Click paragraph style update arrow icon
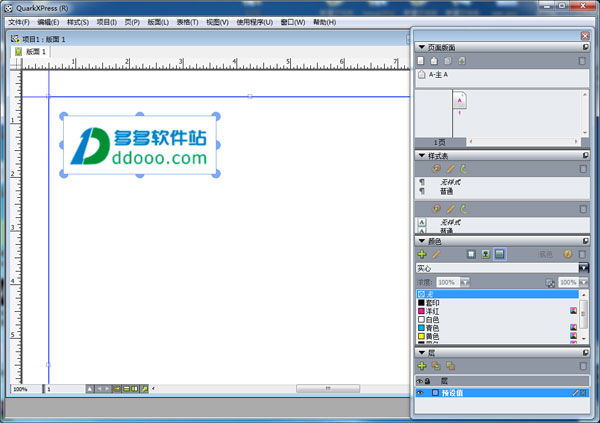 pyautogui.click(x=464, y=169)
